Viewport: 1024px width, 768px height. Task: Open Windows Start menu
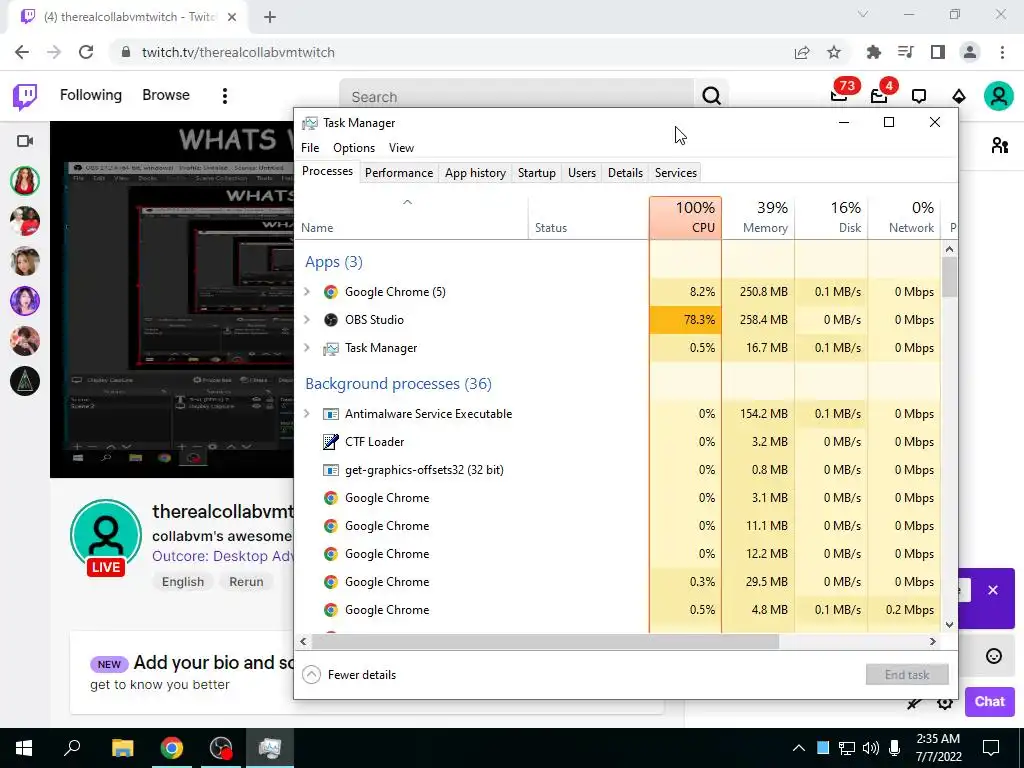[24, 748]
